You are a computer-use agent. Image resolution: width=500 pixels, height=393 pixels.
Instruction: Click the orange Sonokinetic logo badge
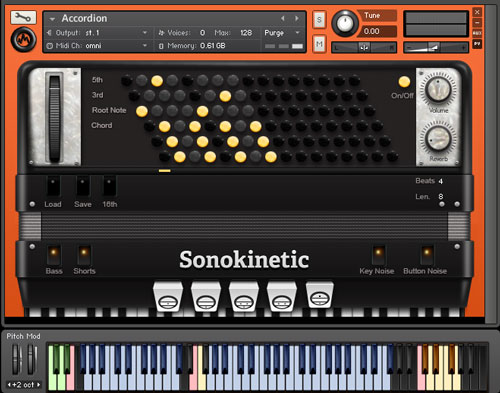click(23, 40)
